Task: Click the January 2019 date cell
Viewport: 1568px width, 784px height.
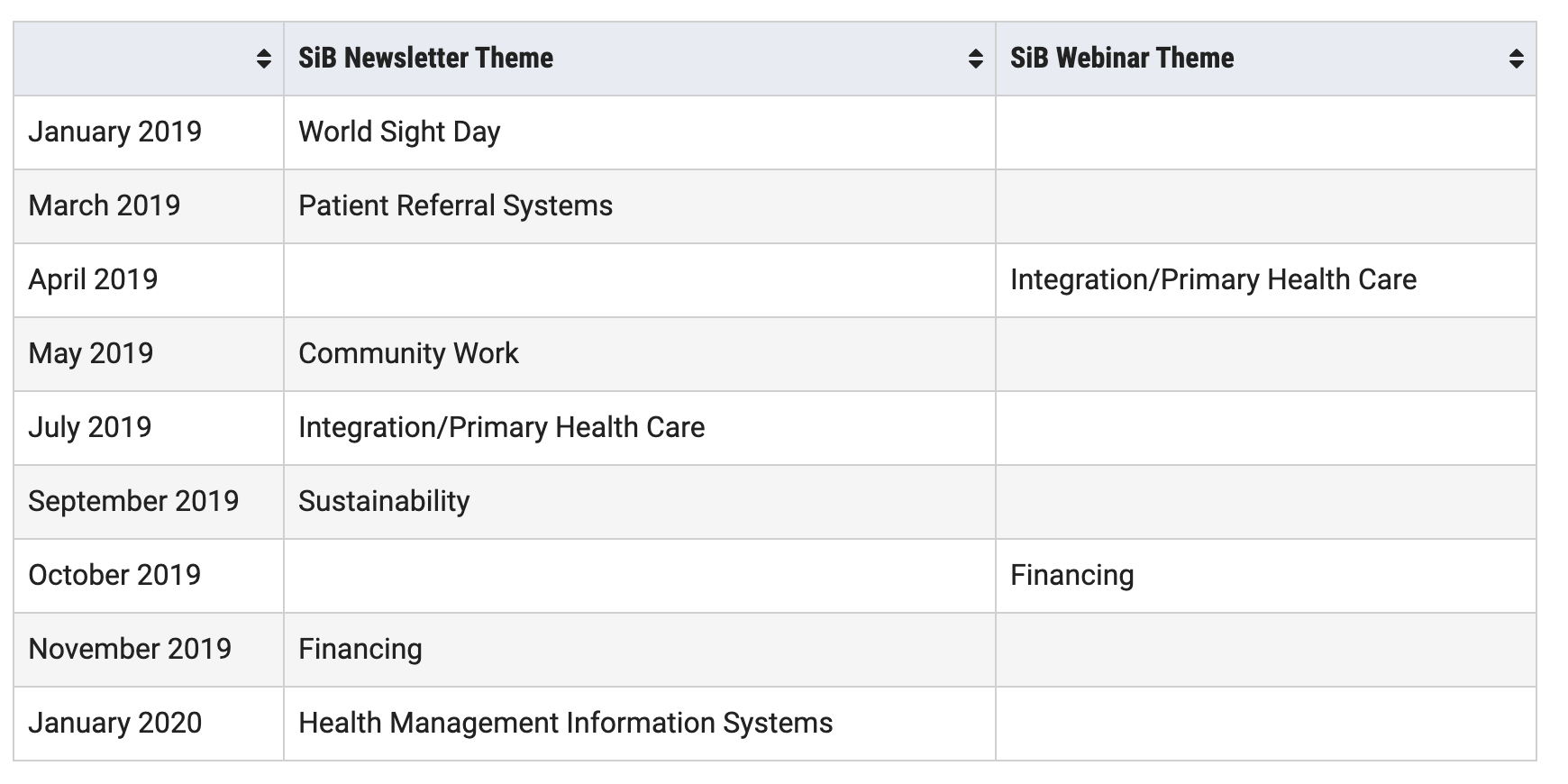Action: click(x=149, y=132)
